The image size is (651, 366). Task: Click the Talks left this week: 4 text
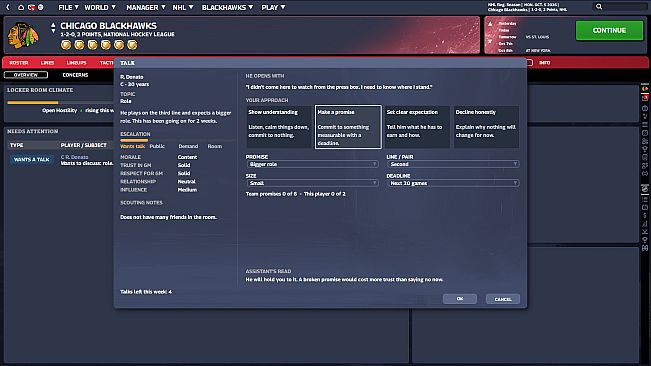pyautogui.click(x=146, y=292)
